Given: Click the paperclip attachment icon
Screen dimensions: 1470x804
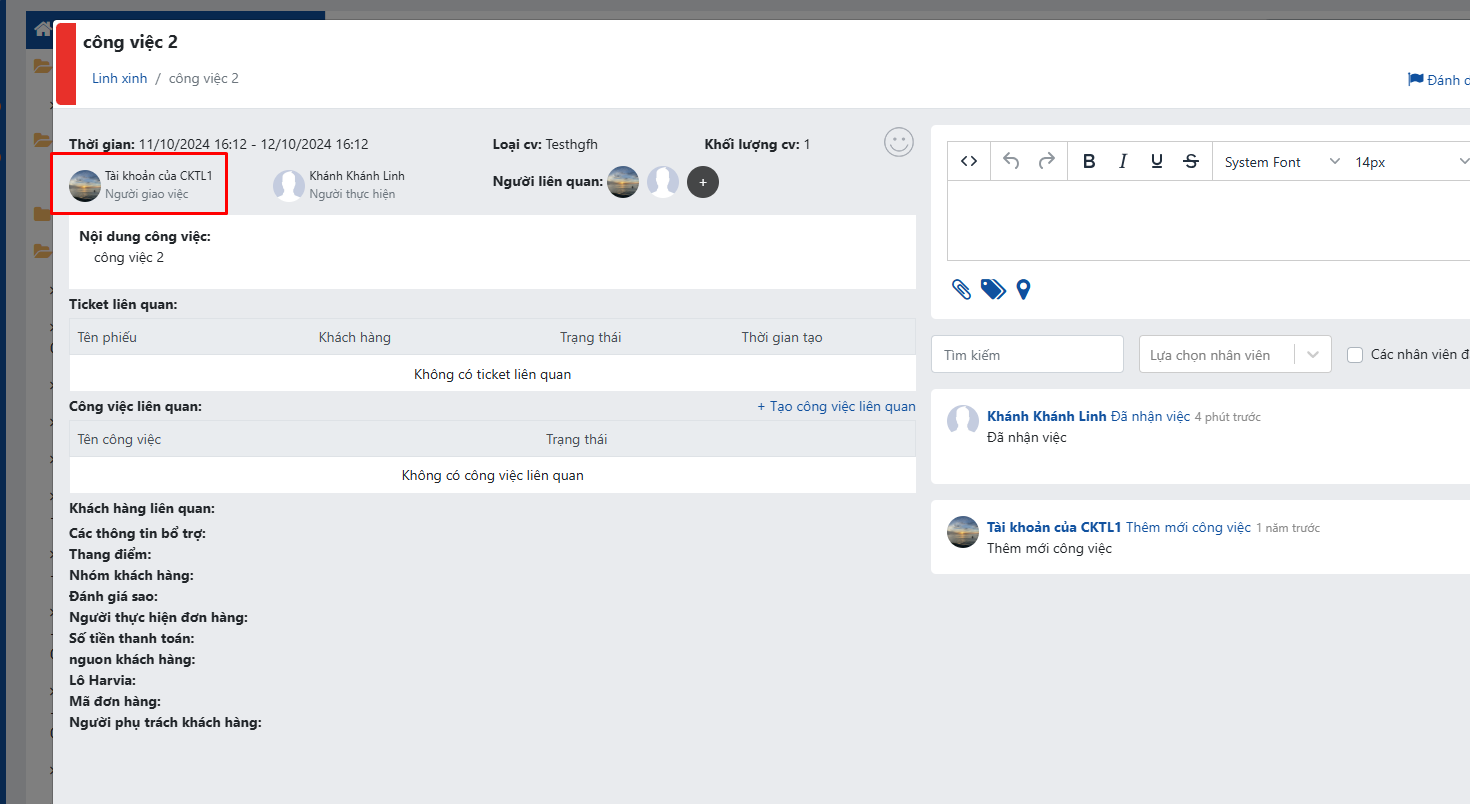Looking at the screenshot, I should (961, 290).
